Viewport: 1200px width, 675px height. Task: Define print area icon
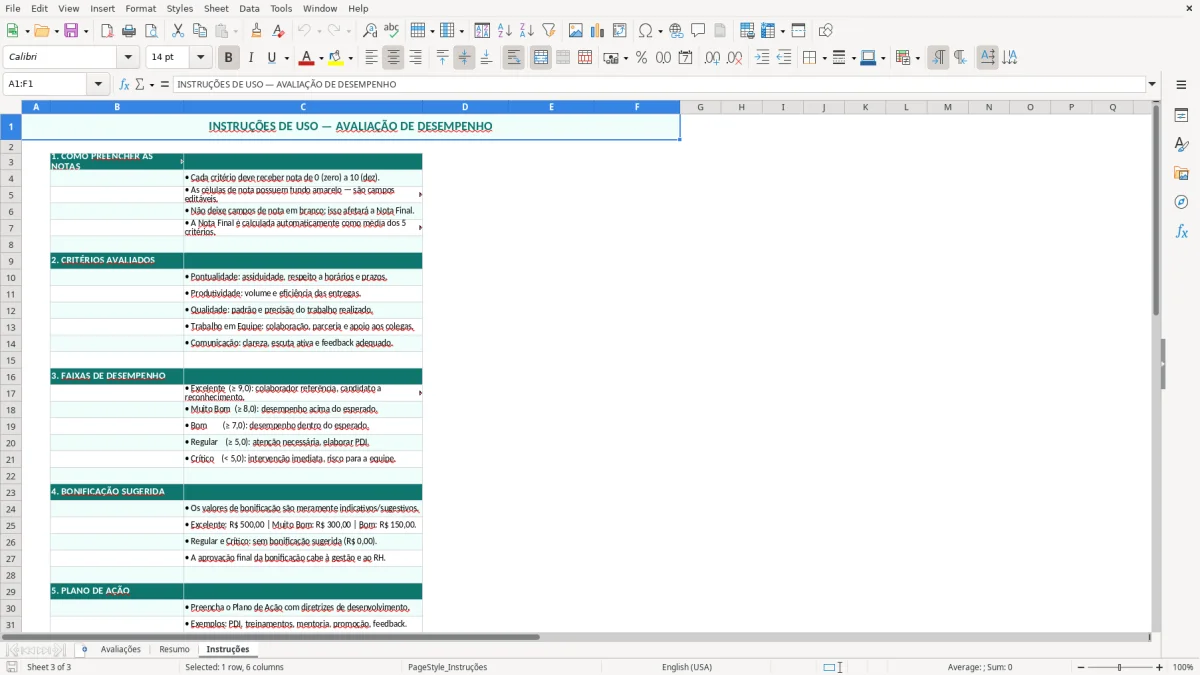point(747,31)
